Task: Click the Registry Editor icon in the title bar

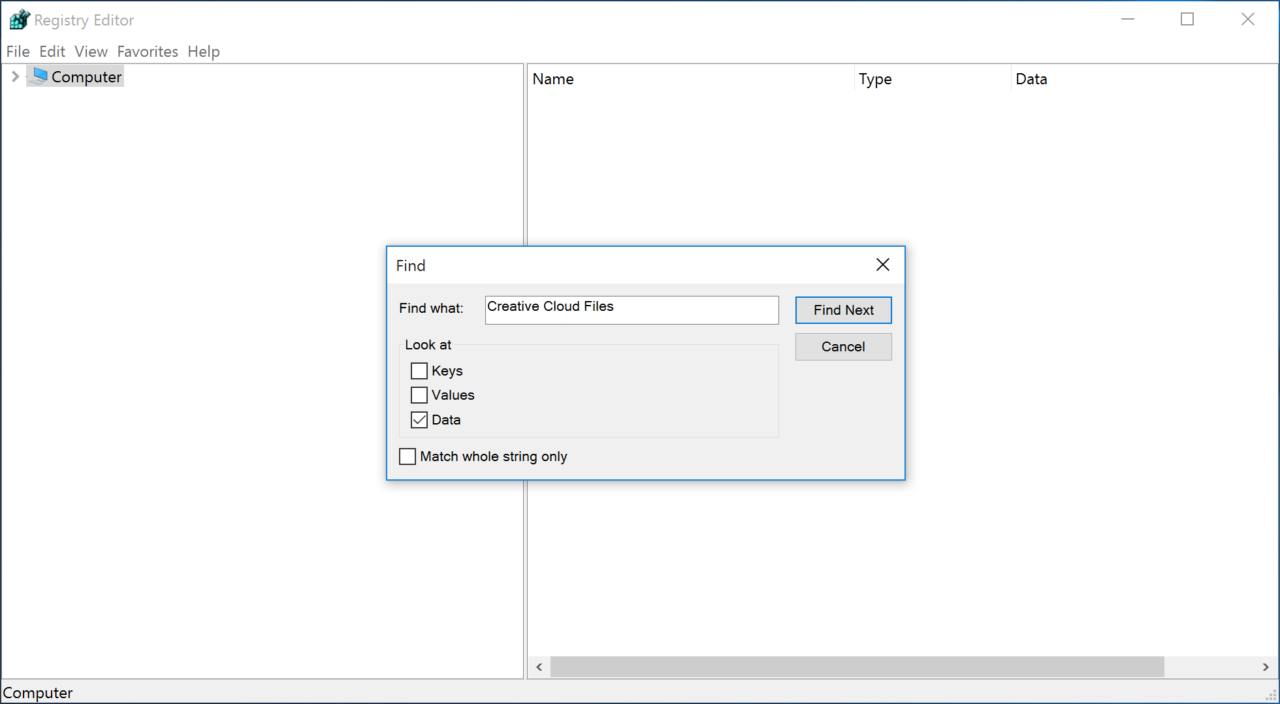Action: 19,19
